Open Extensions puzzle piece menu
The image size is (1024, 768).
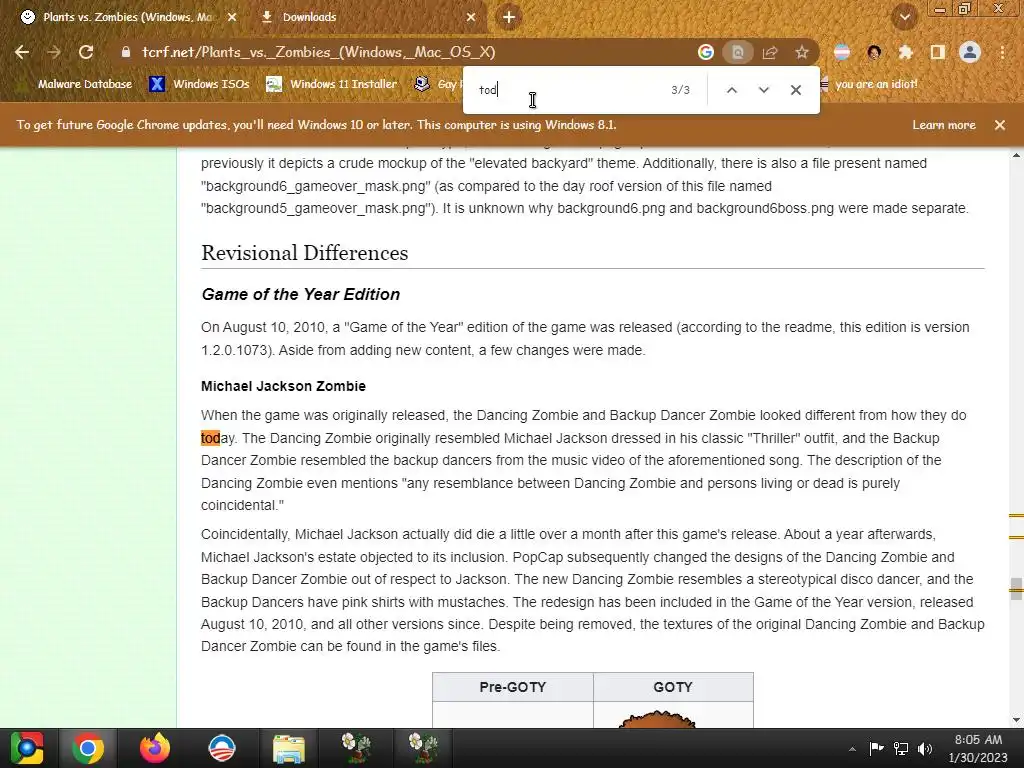(905, 52)
